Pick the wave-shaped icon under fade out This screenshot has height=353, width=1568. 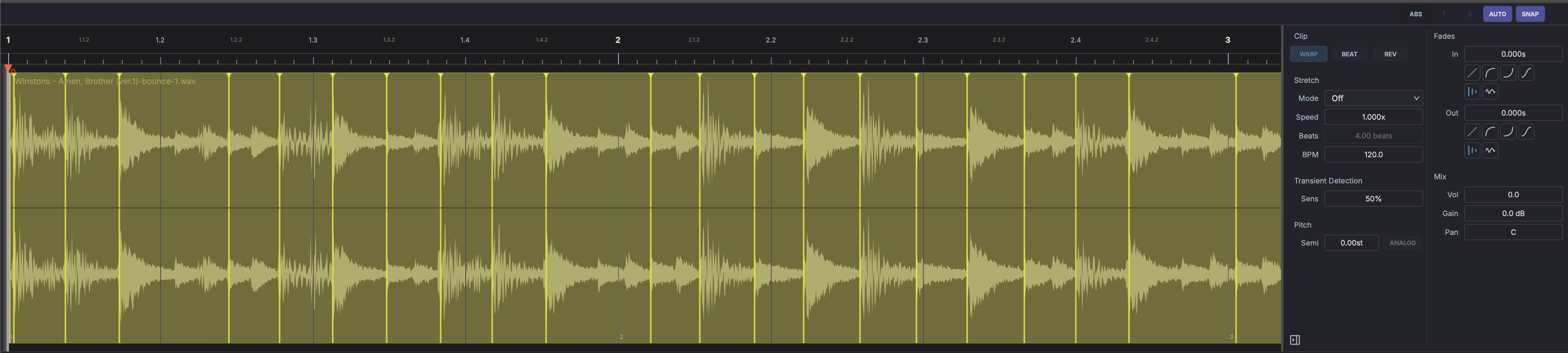click(x=1490, y=151)
